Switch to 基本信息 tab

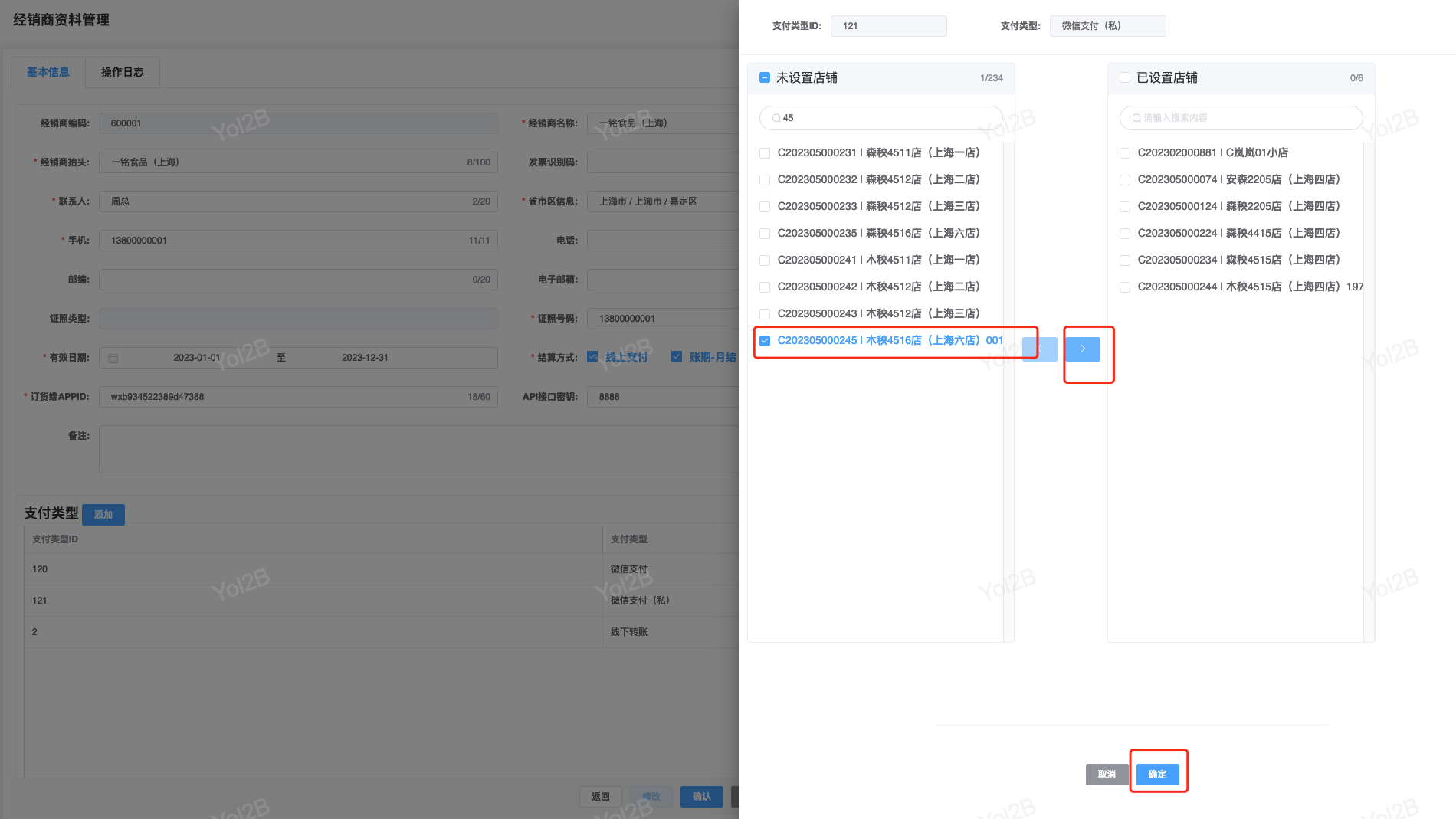tap(48, 72)
